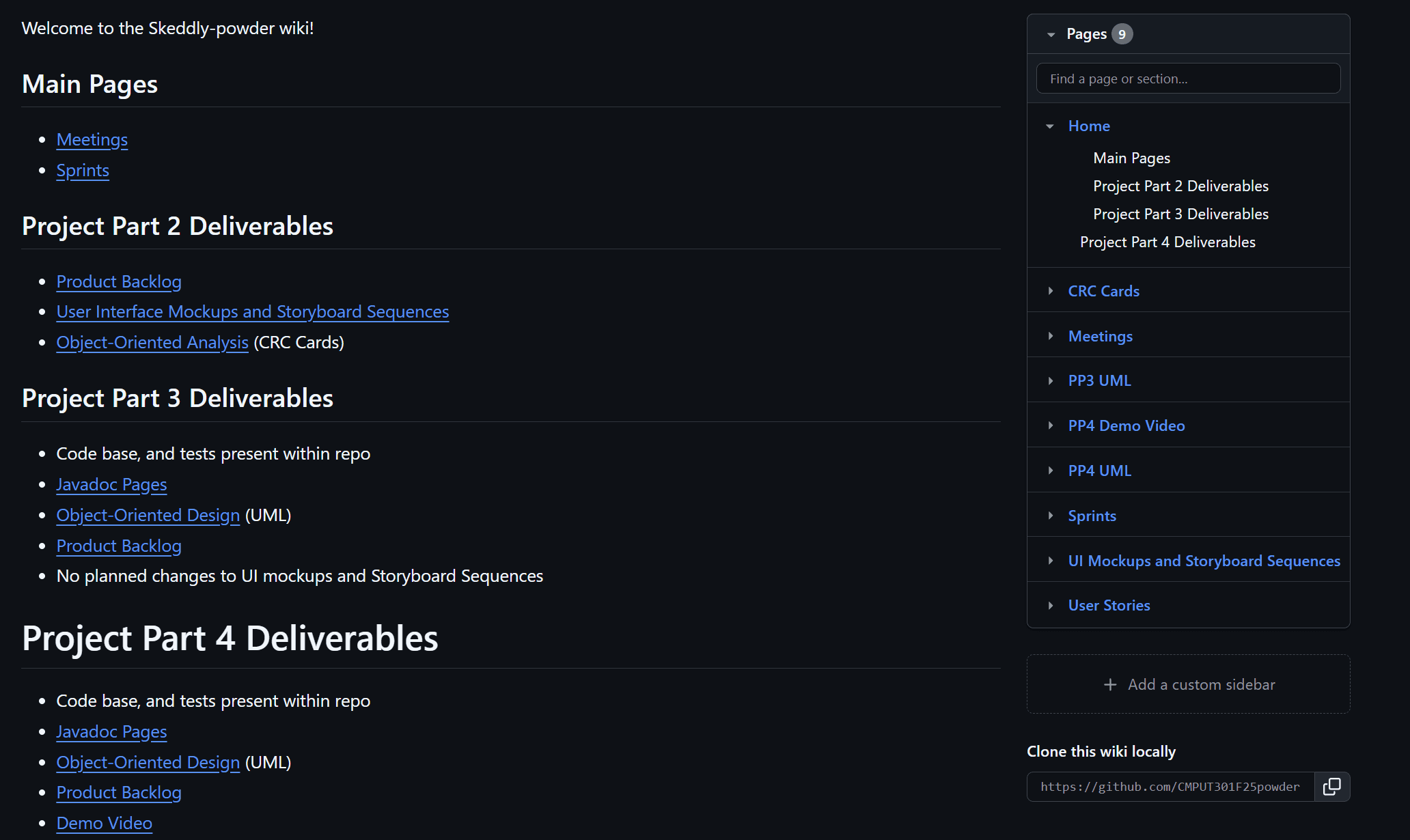Select the clone URL text field

pyautogui.click(x=1170, y=787)
